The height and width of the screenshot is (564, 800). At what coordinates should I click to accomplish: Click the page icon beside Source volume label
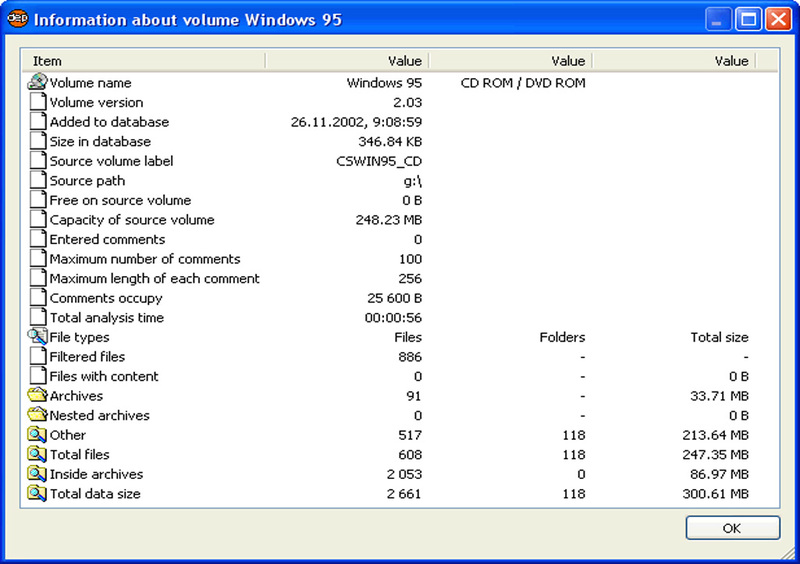[x=37, y=161]
